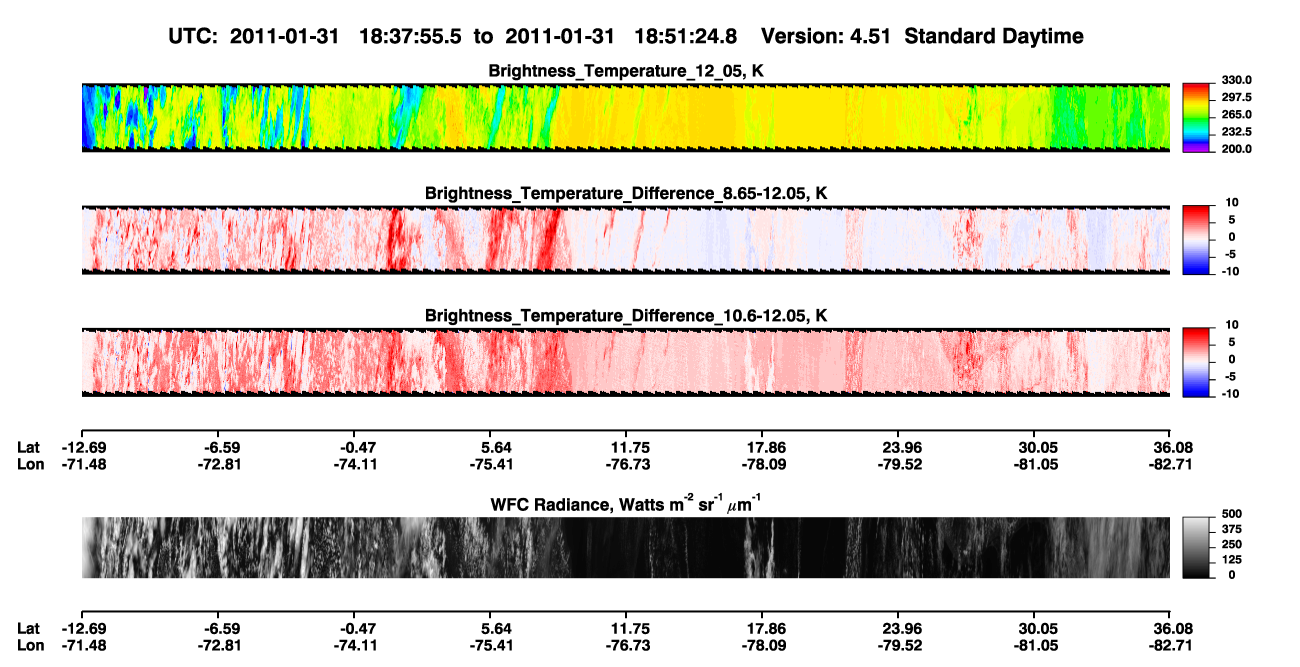The height and width of the screenshot is (667, 1300).
Task: Click the 375 label on the WFC color bar
Action: pos(1231,529)
